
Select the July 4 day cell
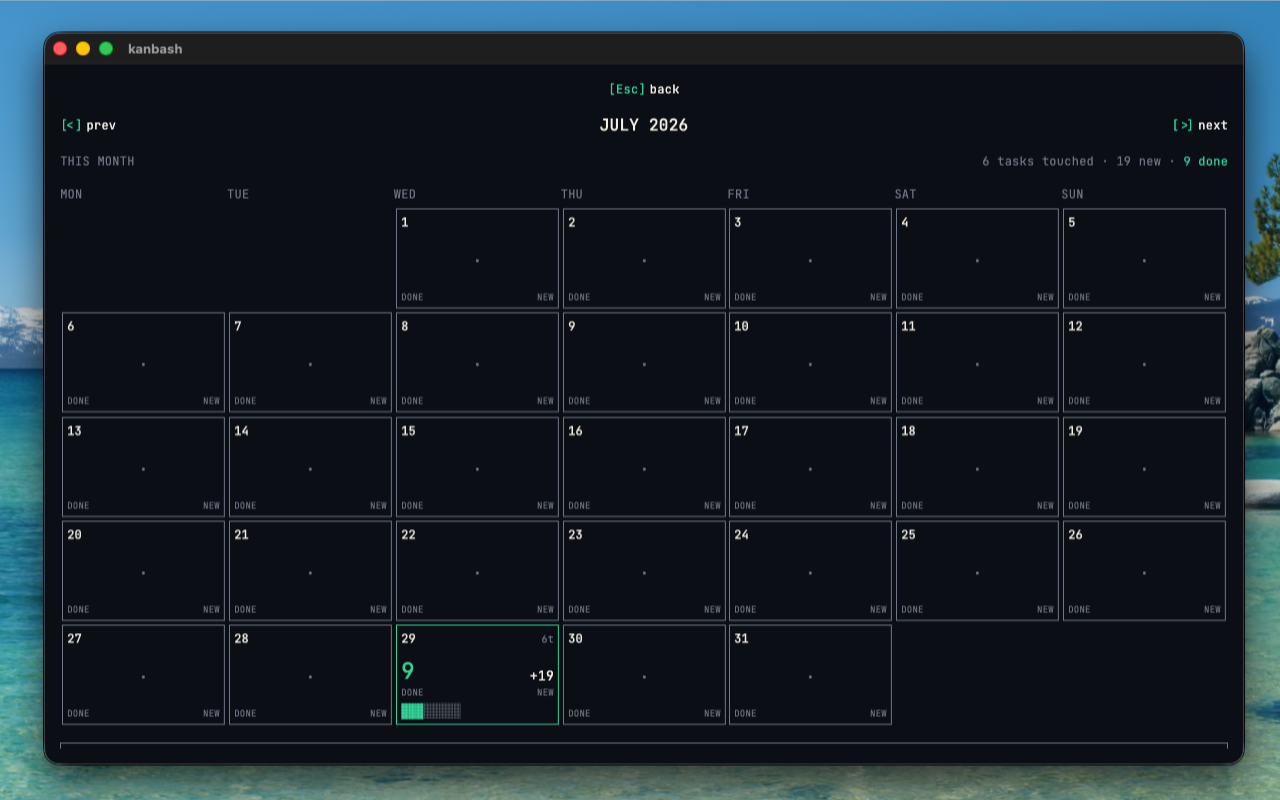pos(977,258)
